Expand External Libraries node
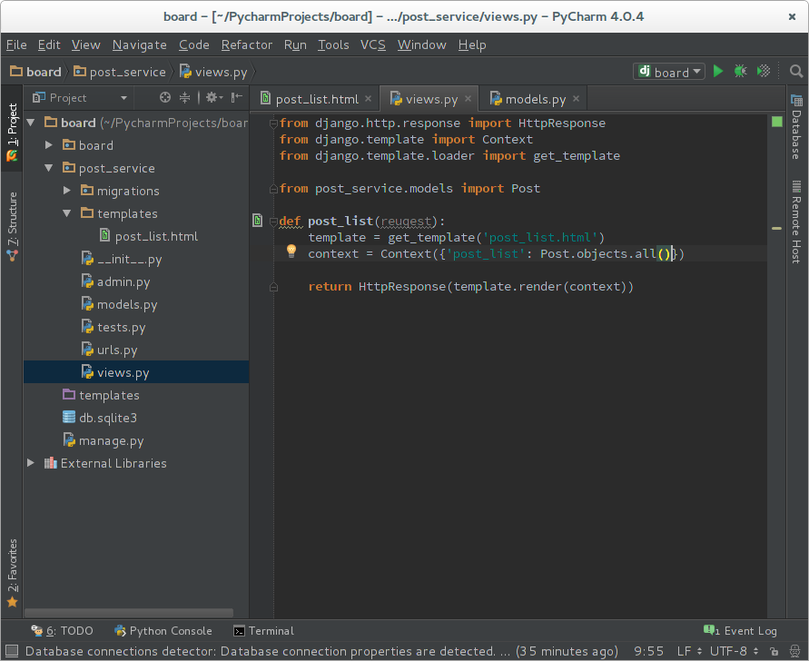Screen dimensions: 809x661 30,463
